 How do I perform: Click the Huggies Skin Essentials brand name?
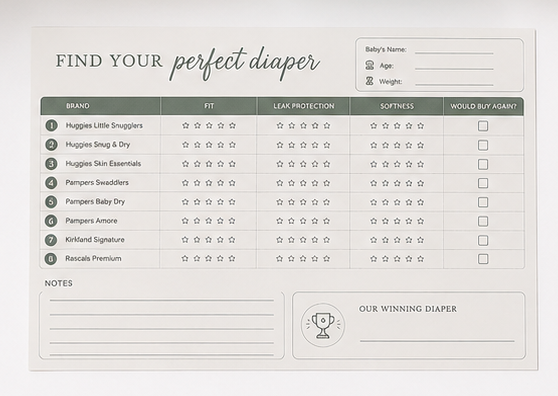[103, 164]
